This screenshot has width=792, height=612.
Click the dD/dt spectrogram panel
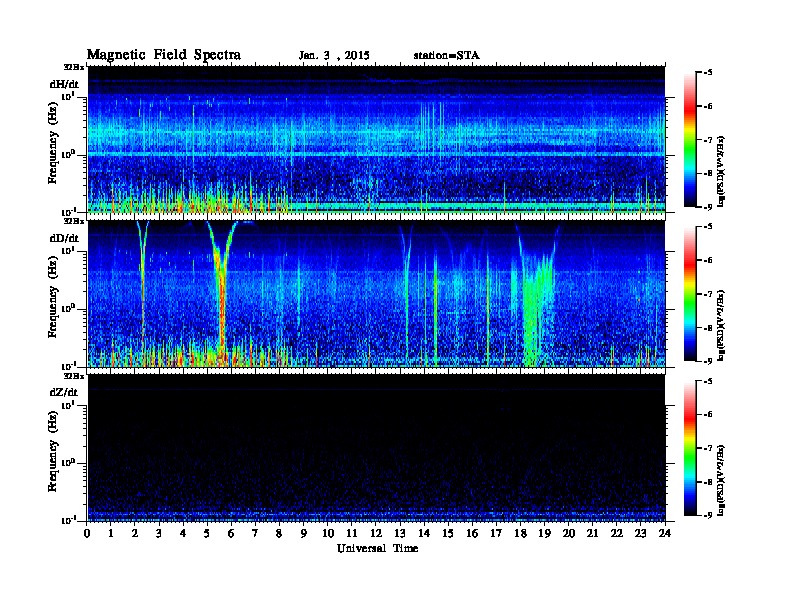pyautogui.click(x=376, y=294)
